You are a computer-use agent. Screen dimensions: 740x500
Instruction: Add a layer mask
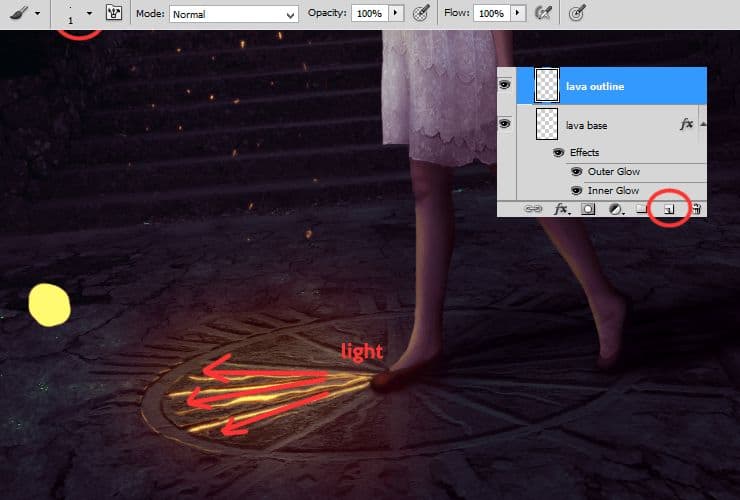tap(589, 209)
